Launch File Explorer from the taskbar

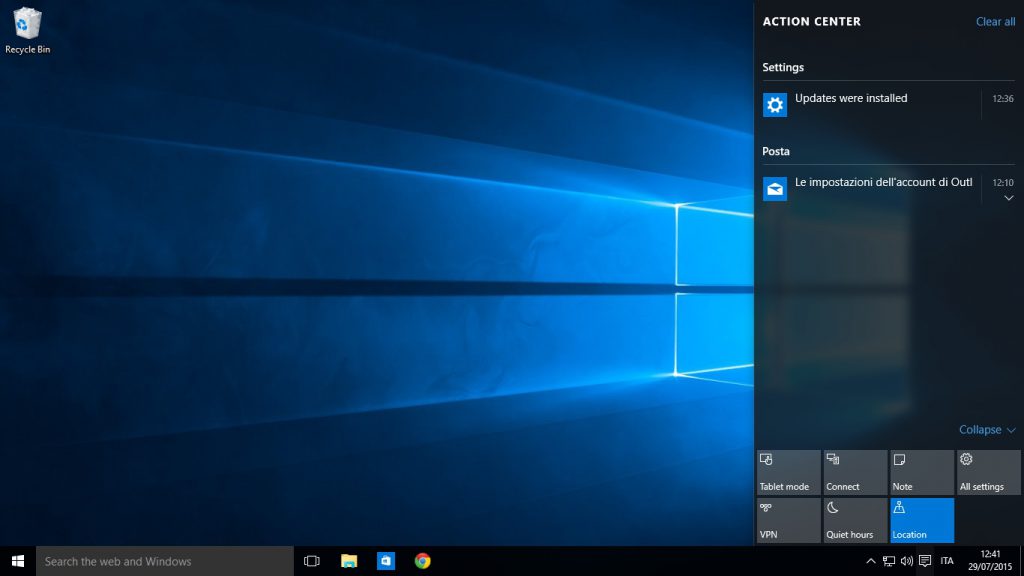(349, 561)
